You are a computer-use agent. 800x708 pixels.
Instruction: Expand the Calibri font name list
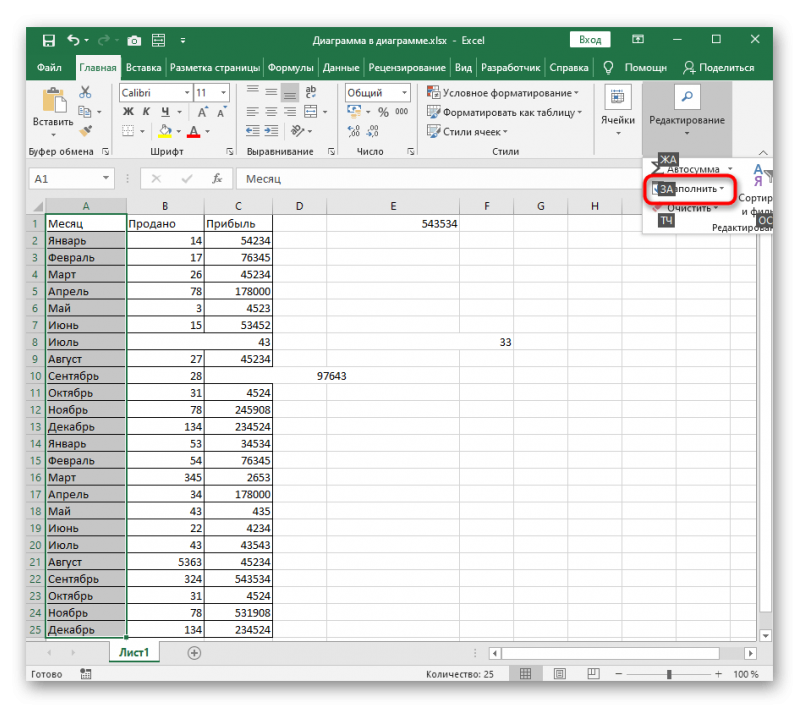[x=187, y=93]
